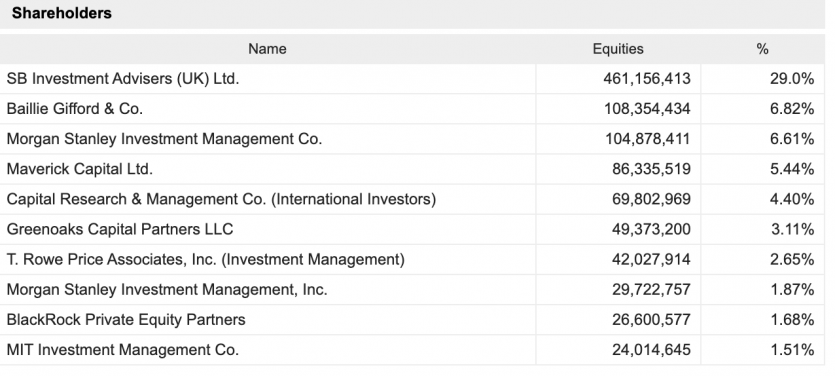The width and height of the screenshot is (835, 376).
Task: Open SB Investment Advisers (UK) Ltd. entry
Action: 123,79
